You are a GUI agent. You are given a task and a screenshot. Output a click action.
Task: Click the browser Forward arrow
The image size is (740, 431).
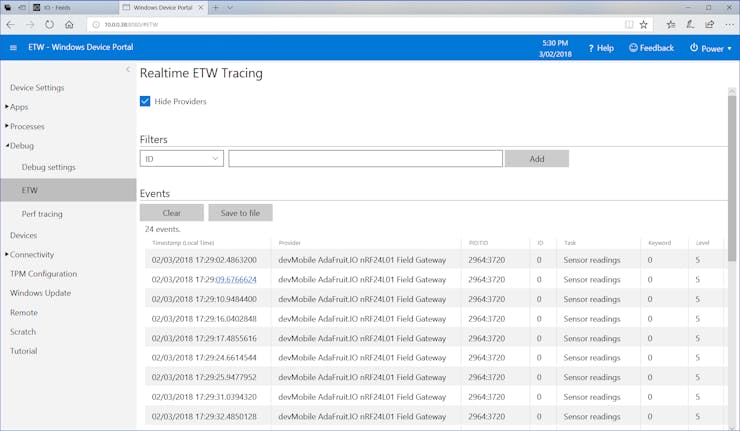(30, 25)
